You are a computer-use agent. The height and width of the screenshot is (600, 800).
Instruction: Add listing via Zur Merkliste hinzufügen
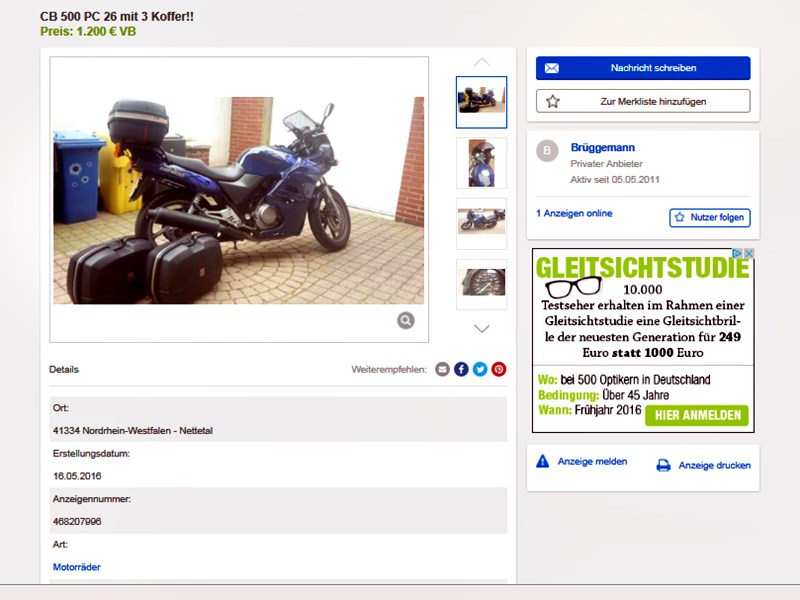(x=643, y=101)
